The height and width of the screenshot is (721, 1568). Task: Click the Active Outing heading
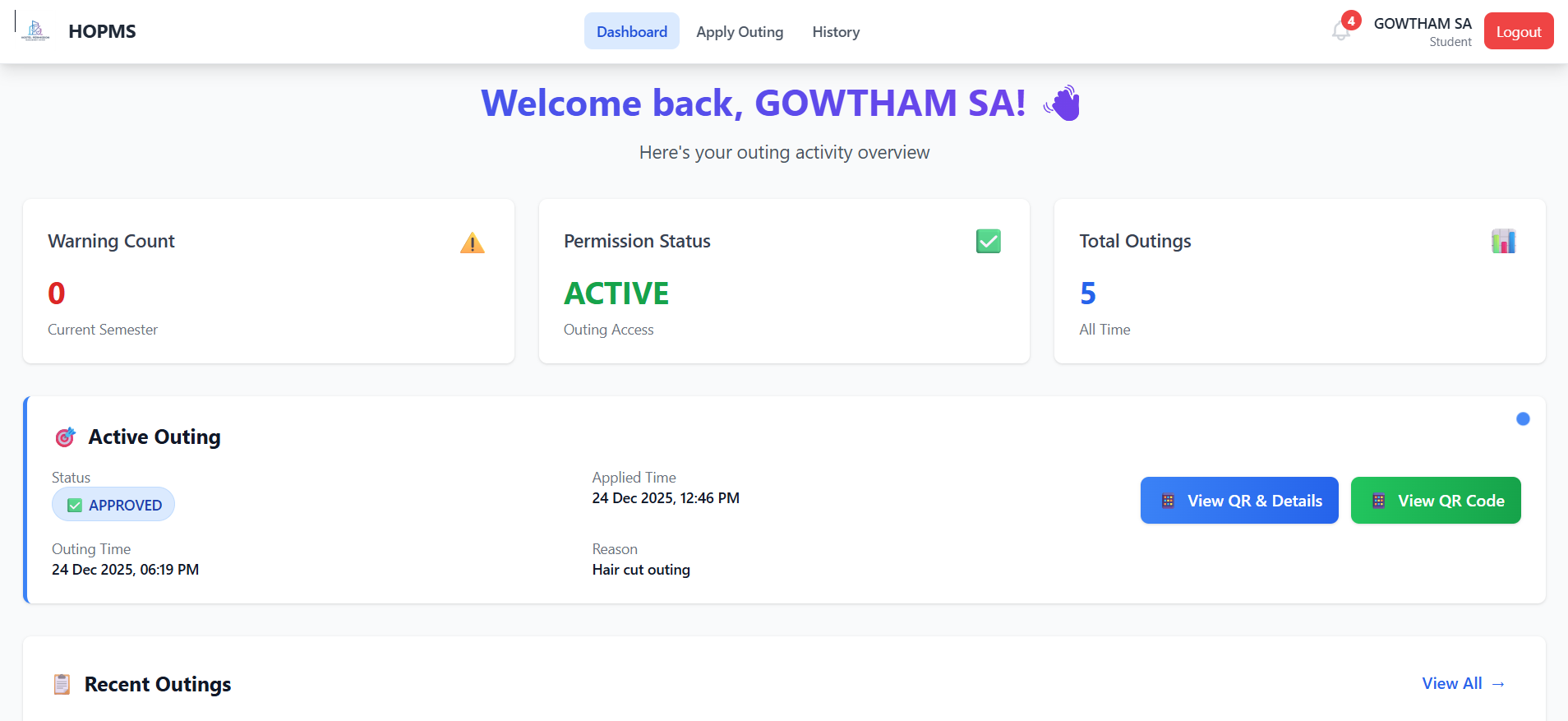tap(154, 437)
